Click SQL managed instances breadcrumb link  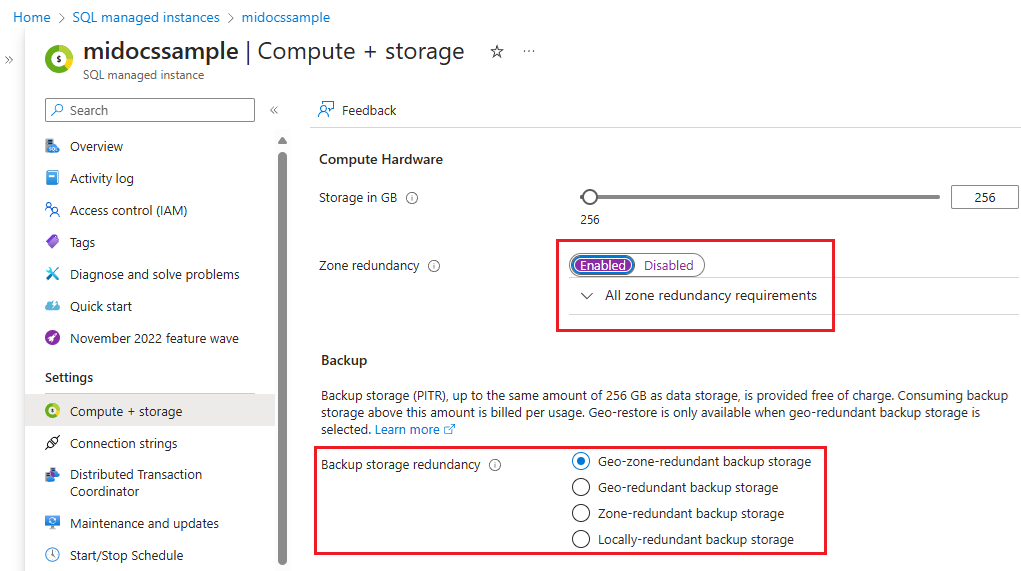coord(146,17)
